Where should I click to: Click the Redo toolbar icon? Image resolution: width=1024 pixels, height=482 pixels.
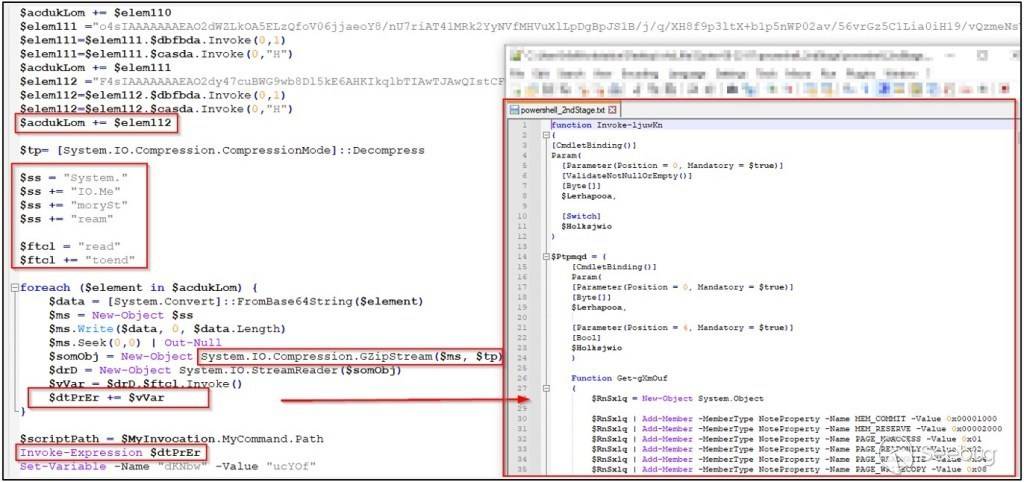click(709, 89)
